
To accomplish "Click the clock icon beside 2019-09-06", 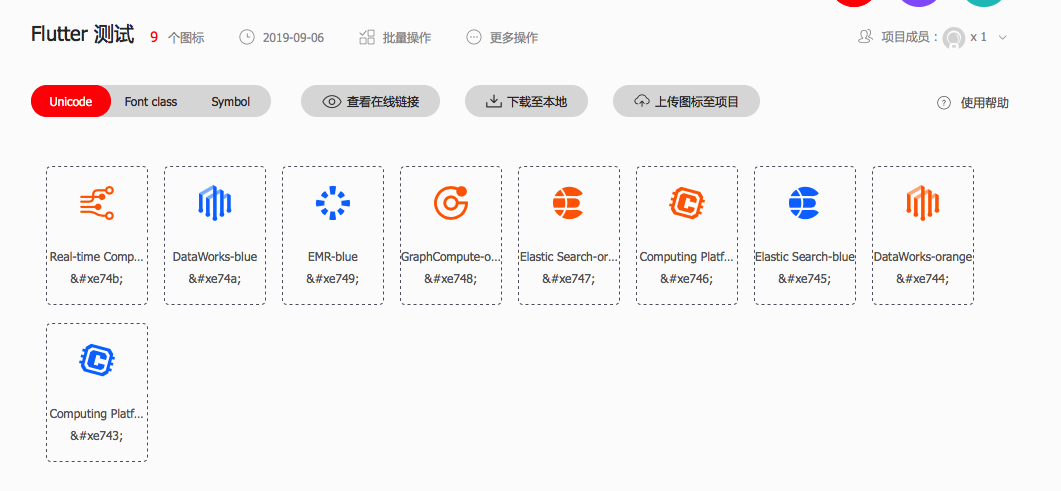I will (x=247, y=37).
